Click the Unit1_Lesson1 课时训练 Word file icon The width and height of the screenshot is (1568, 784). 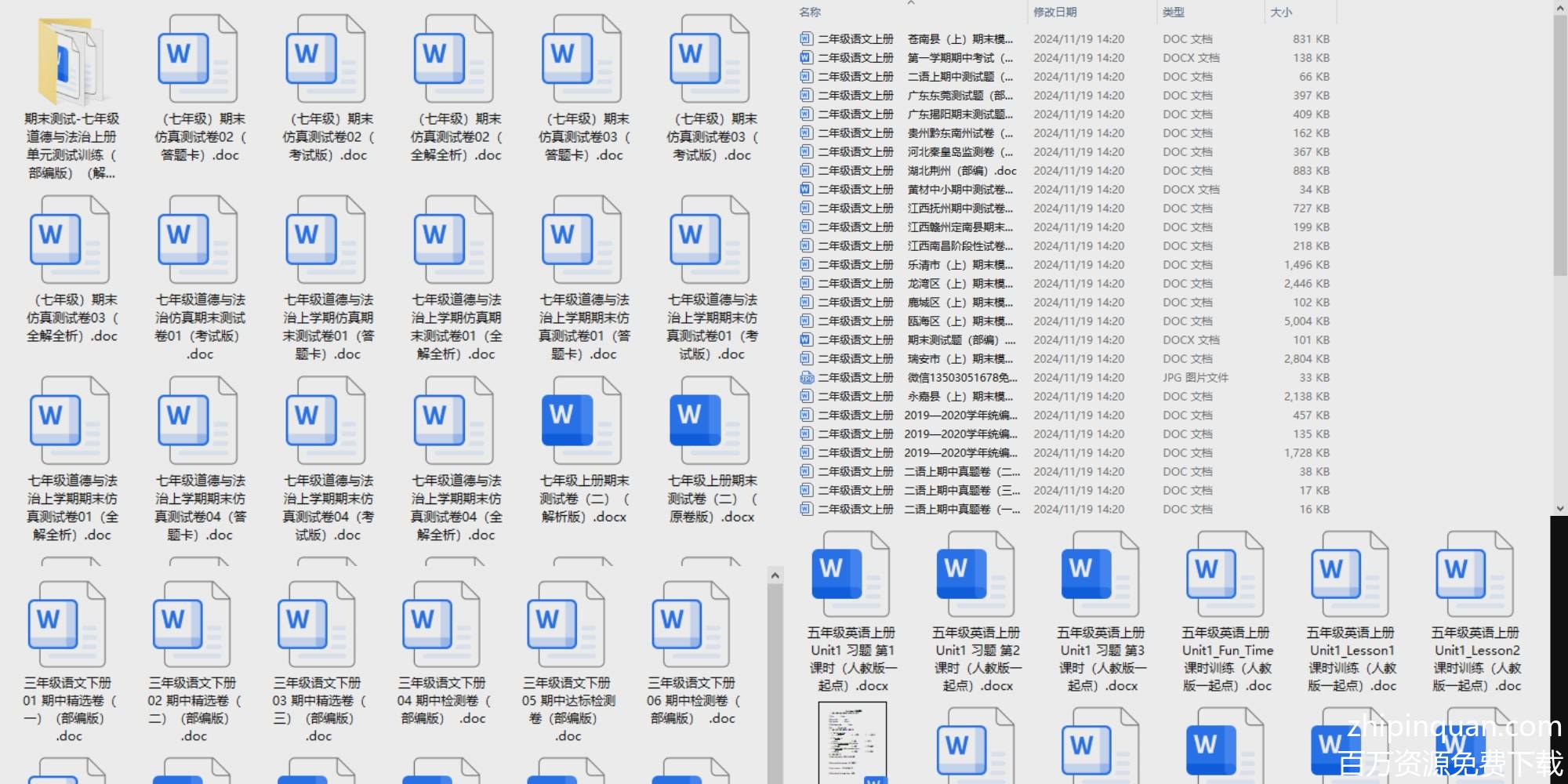1349,575
